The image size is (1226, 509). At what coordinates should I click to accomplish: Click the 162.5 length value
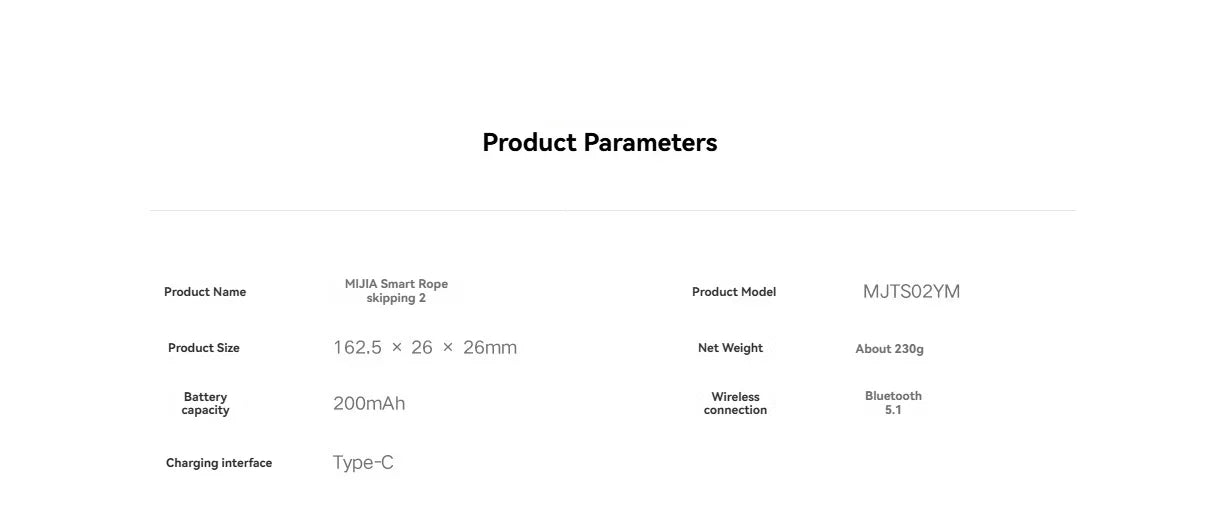click(357, 348)
